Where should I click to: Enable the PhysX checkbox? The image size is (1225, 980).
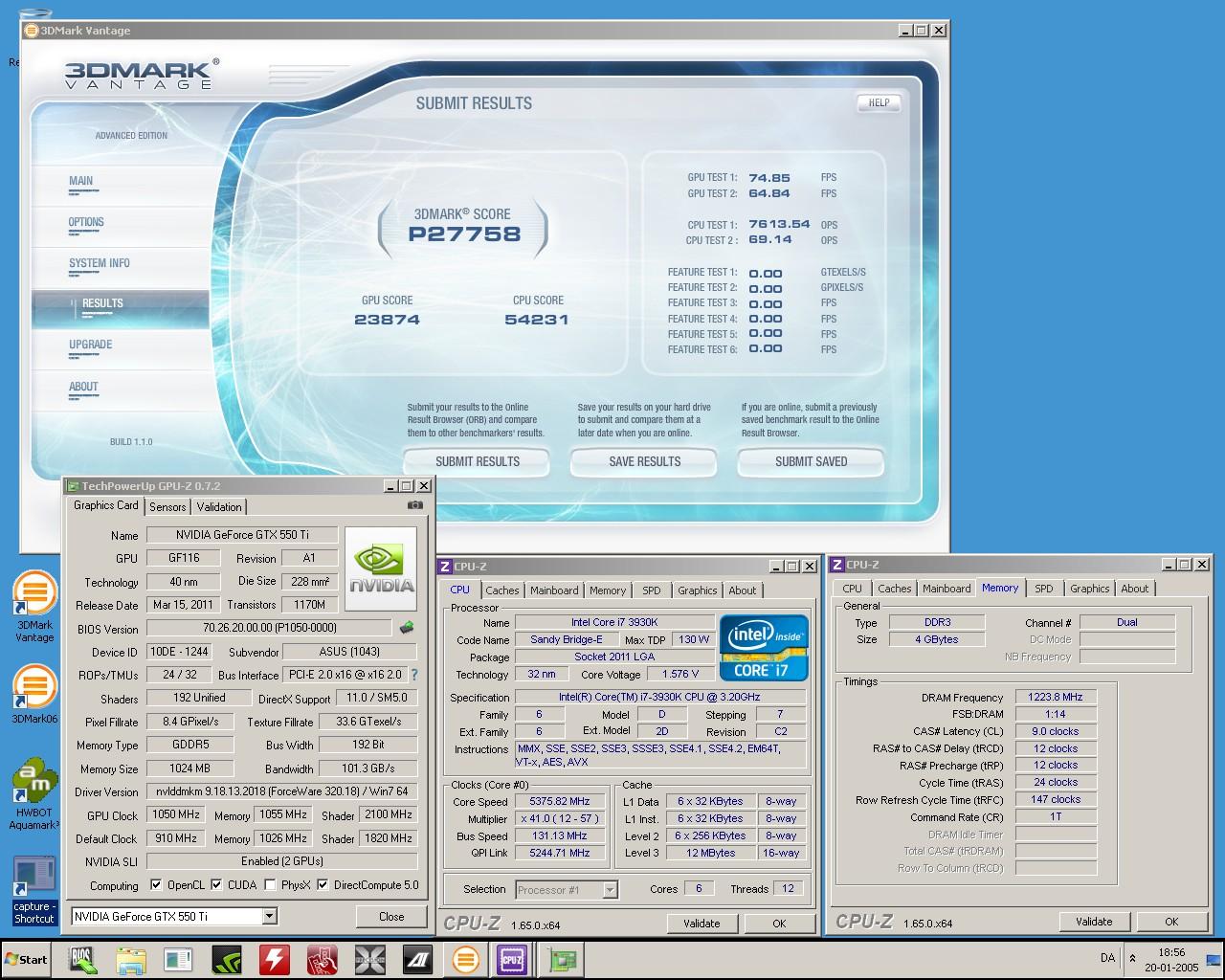pyautogui.click(x=270, y=885)
